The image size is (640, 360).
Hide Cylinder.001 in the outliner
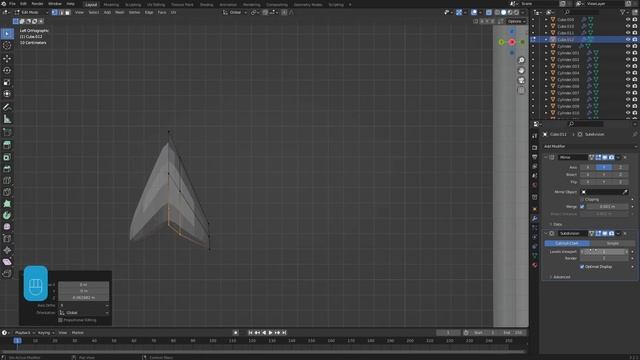[x=628, y=53]
